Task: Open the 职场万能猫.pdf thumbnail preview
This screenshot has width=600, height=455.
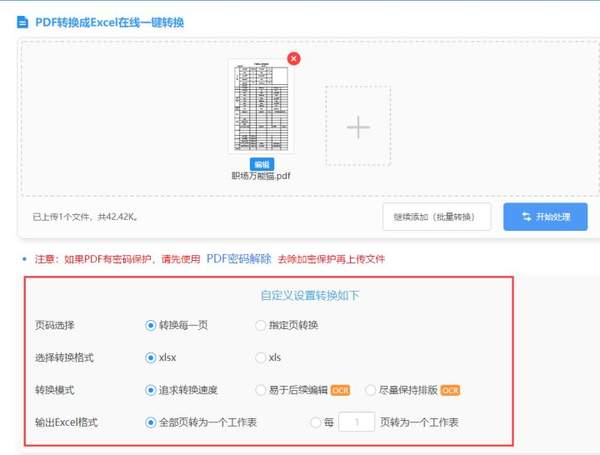Action: click(x=260, y=108)
